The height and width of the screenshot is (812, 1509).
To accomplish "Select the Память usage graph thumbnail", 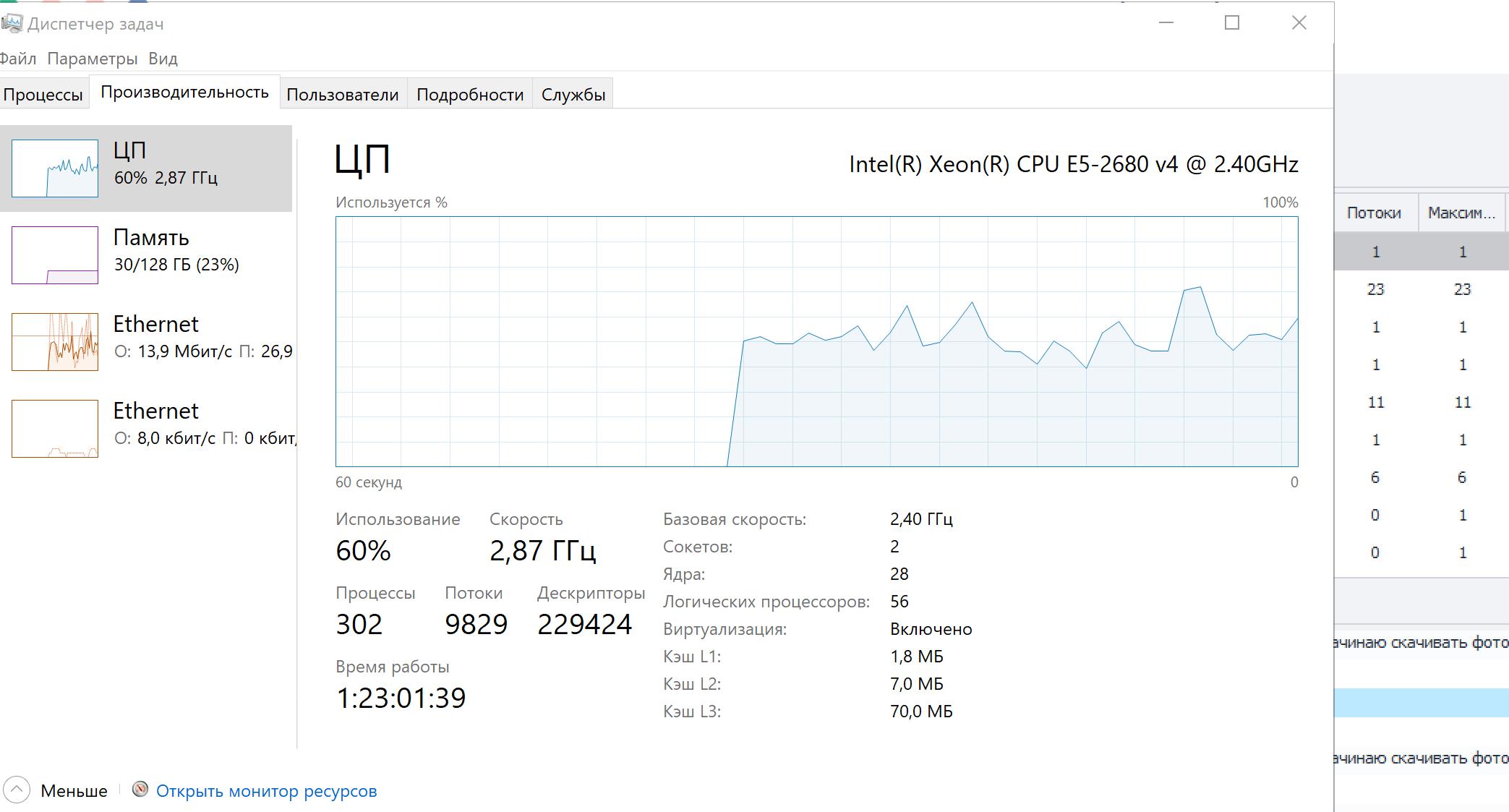I will [x=55, y=255].
